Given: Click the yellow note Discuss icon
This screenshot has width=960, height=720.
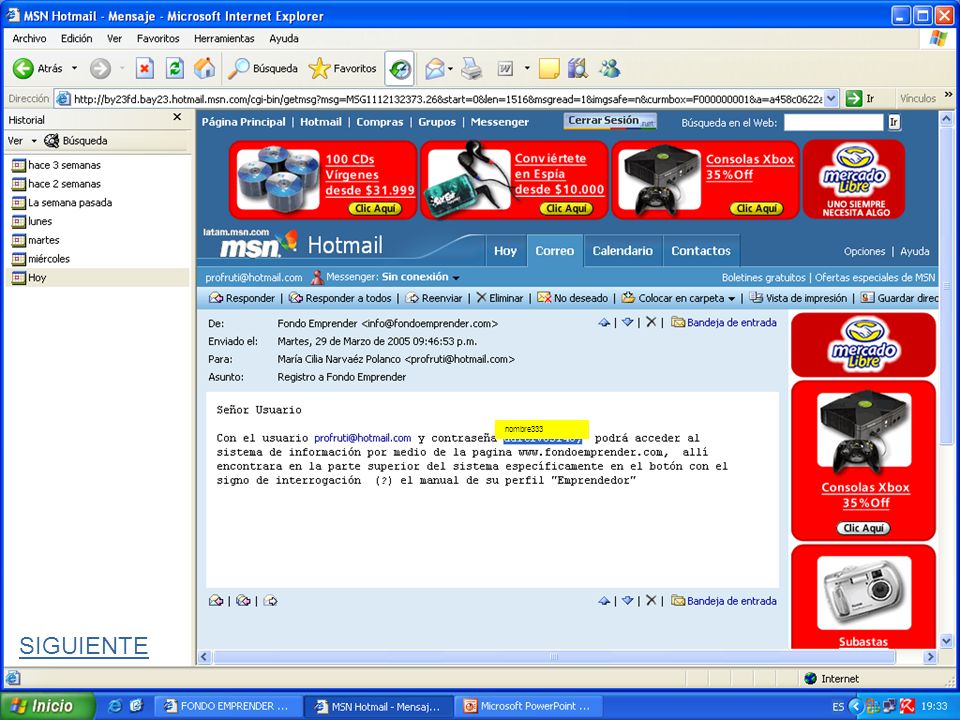Looking at the screenshot, I should pyautogui.click(x=549, y=69).
